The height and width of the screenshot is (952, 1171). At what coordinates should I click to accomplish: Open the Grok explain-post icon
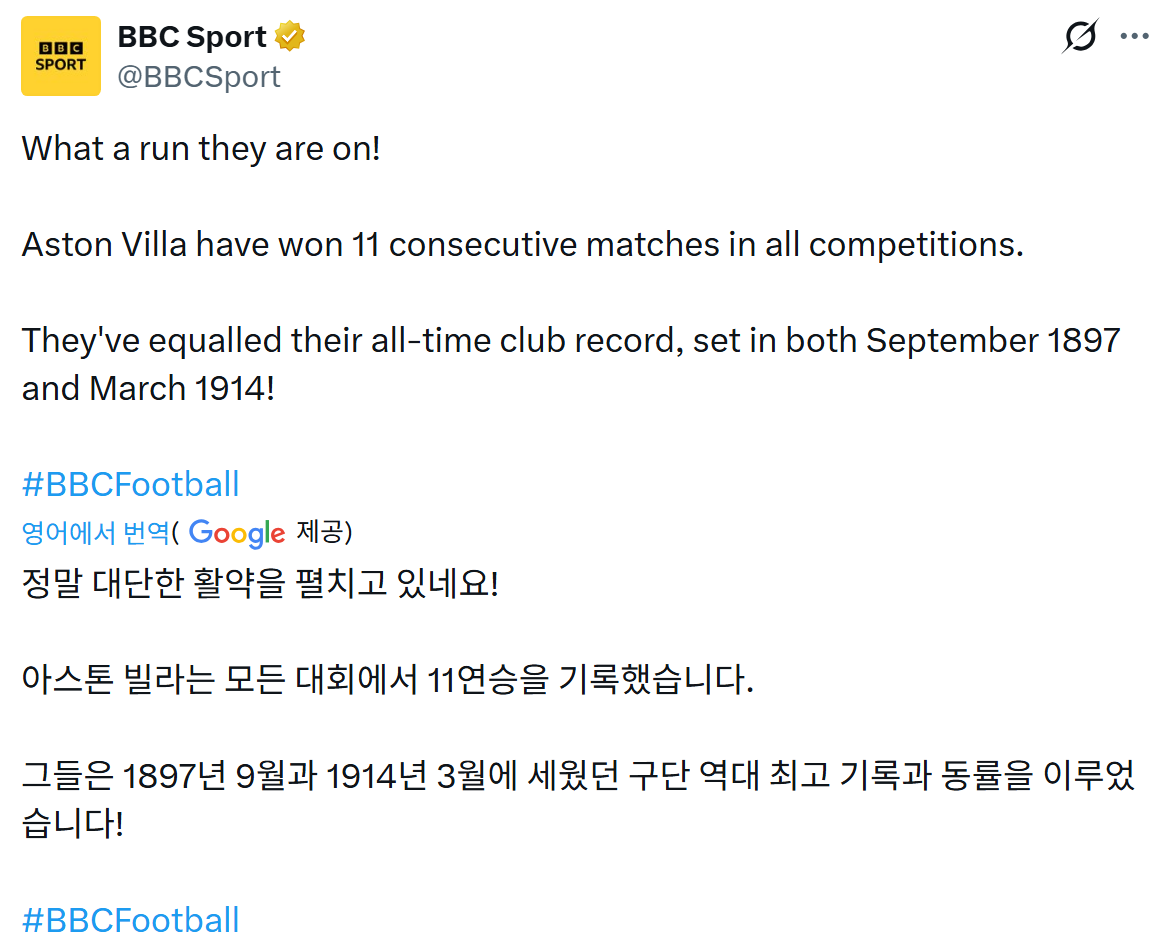click(x=1080, y=37)
